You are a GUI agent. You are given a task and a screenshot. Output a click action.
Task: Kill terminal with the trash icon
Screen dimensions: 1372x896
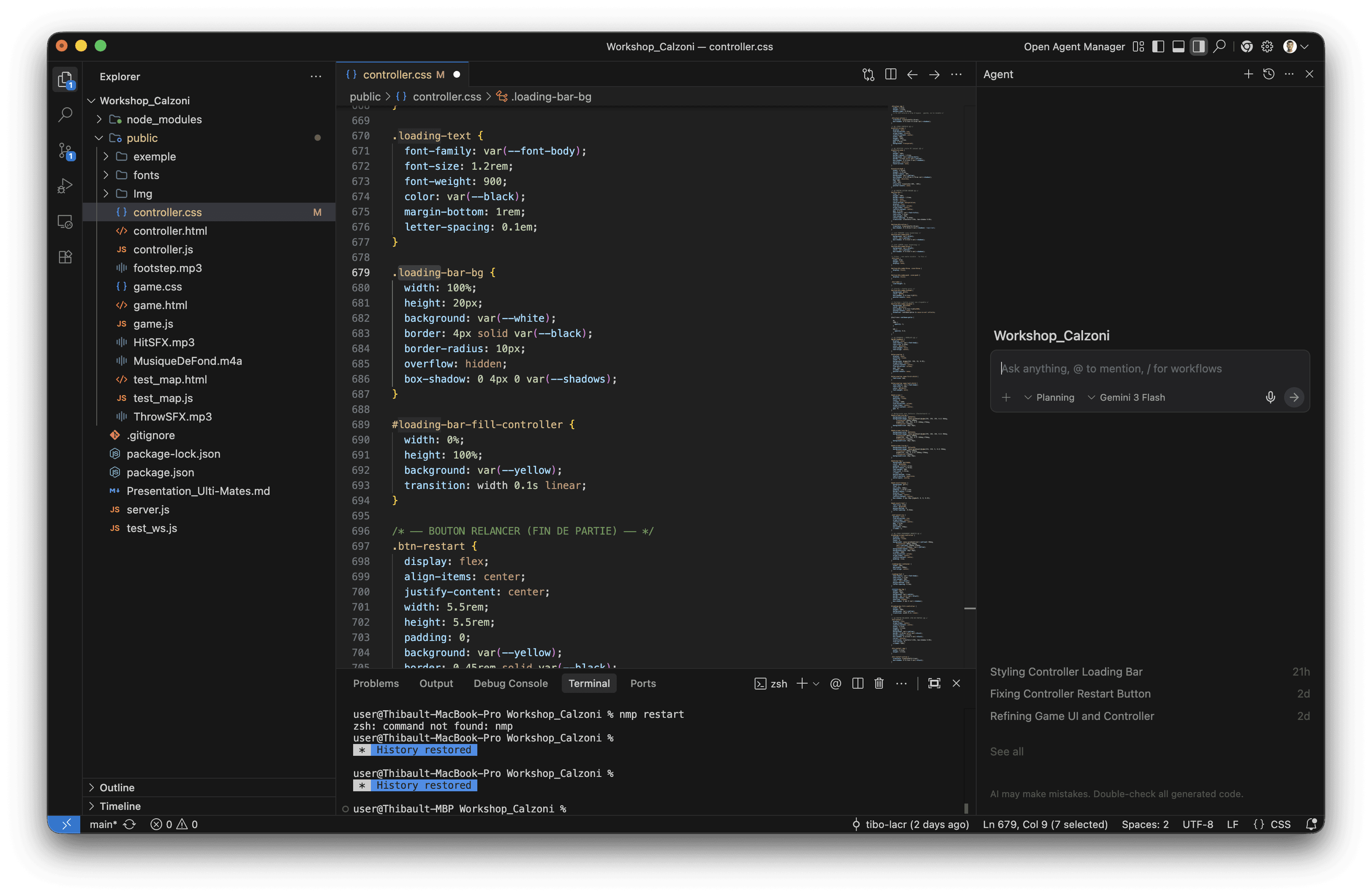point(879,683)
